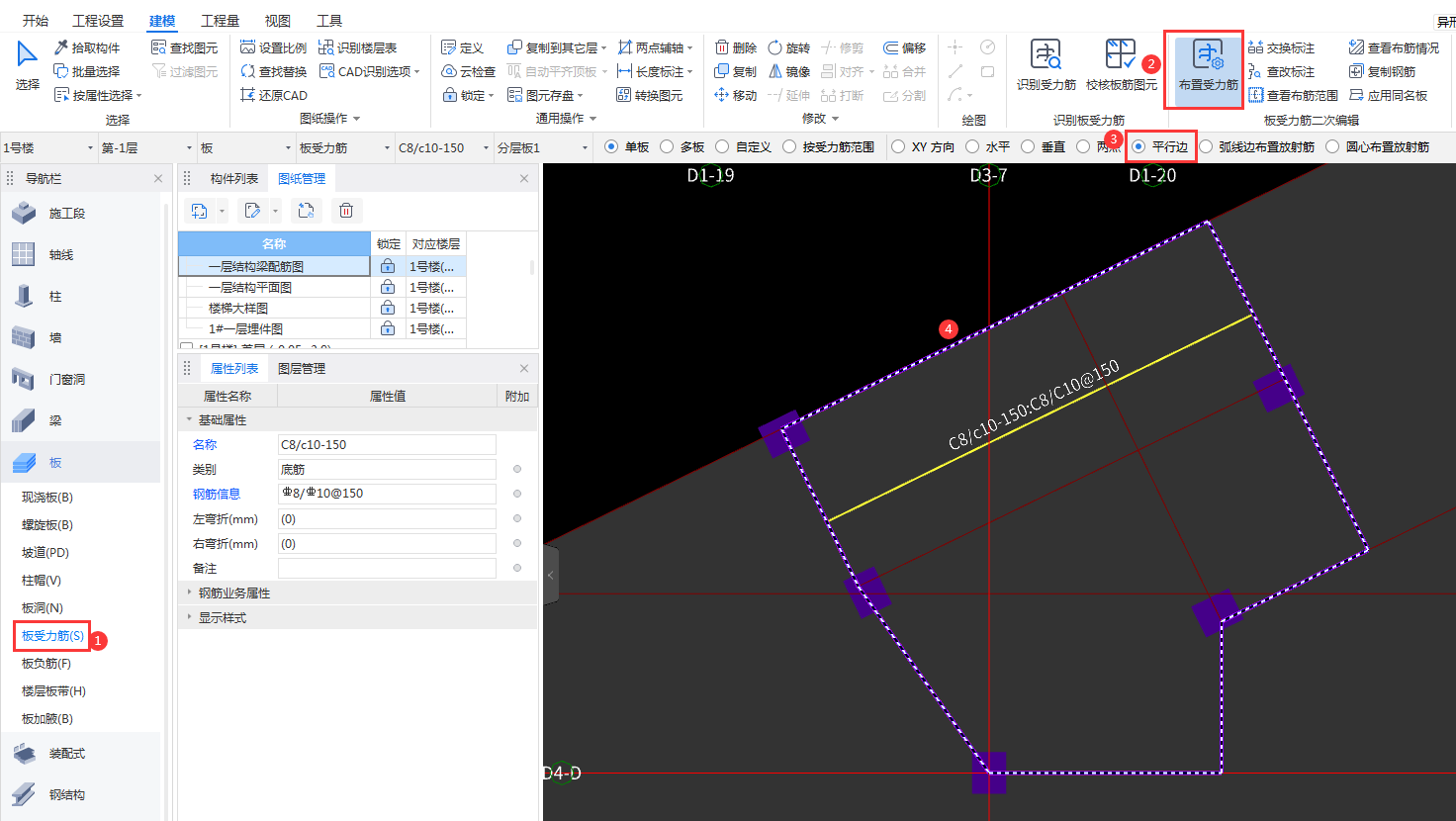Edit the 钢筋信息 rebar info field
This screenshot has width=1456, height=821.
pos(387,493)
